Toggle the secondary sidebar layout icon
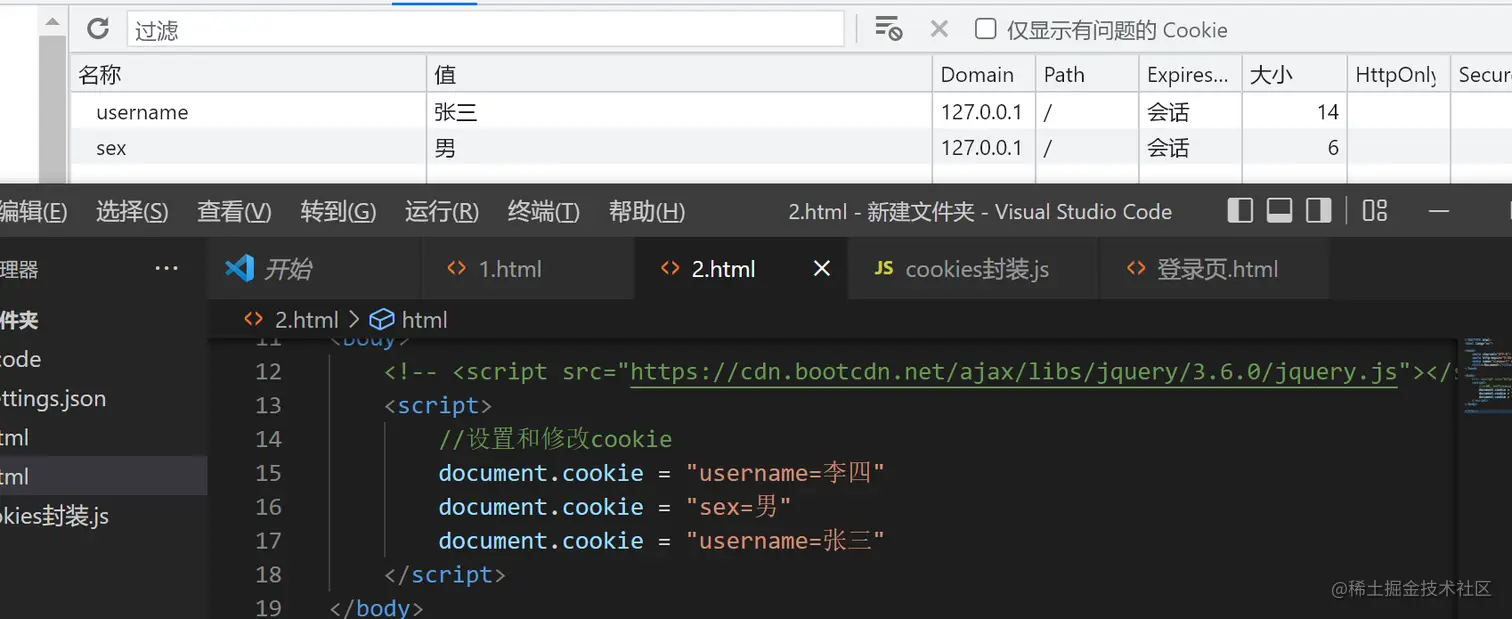This screenshot has height=619, width=1512. click(x=1318, y=211)
